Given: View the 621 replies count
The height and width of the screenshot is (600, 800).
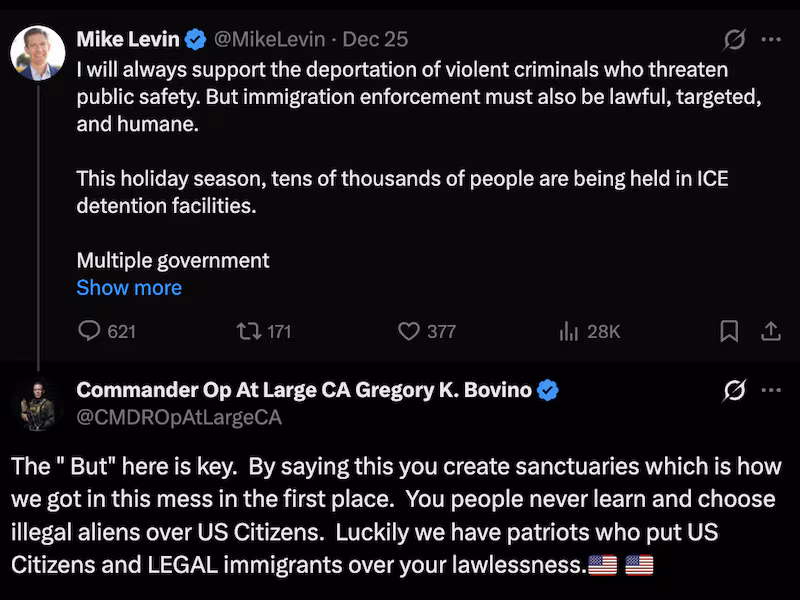Looking at the screenshot, I should (124, 331).
